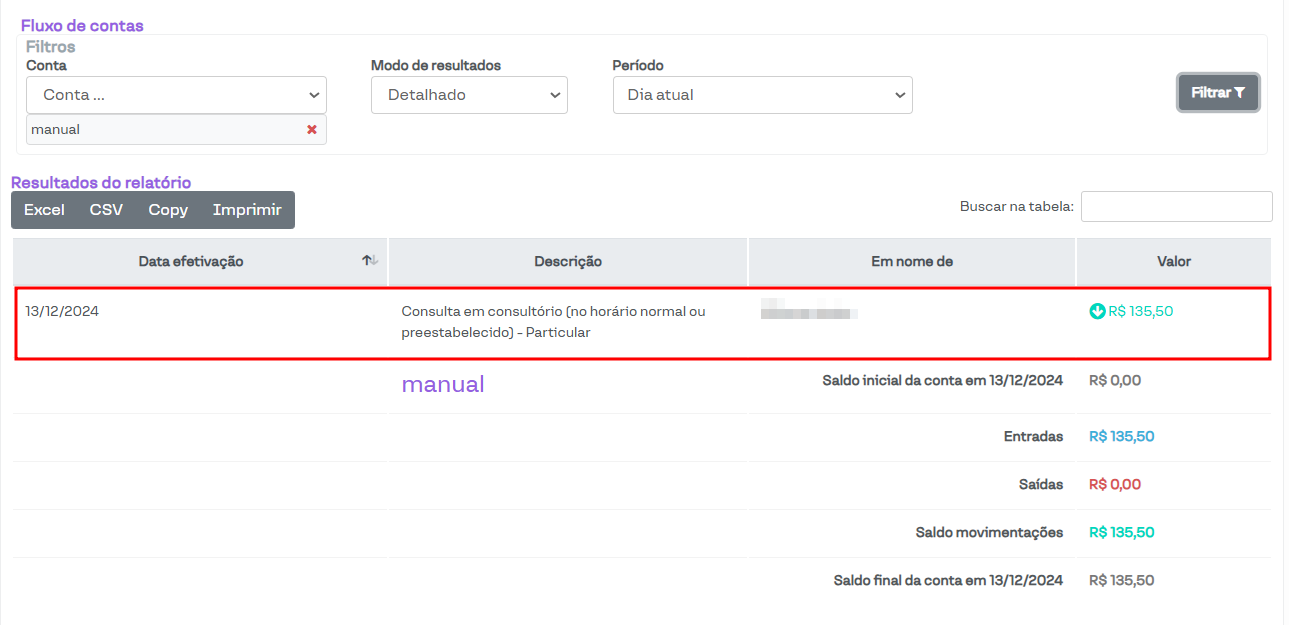
Task: Export the report as CSV
Action: coord(106,210)
